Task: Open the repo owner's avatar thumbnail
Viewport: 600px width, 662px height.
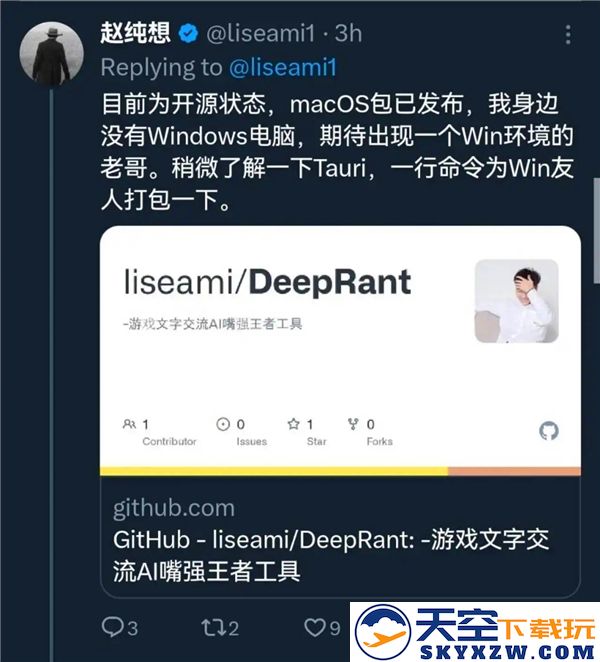Action: pos(517,301)
